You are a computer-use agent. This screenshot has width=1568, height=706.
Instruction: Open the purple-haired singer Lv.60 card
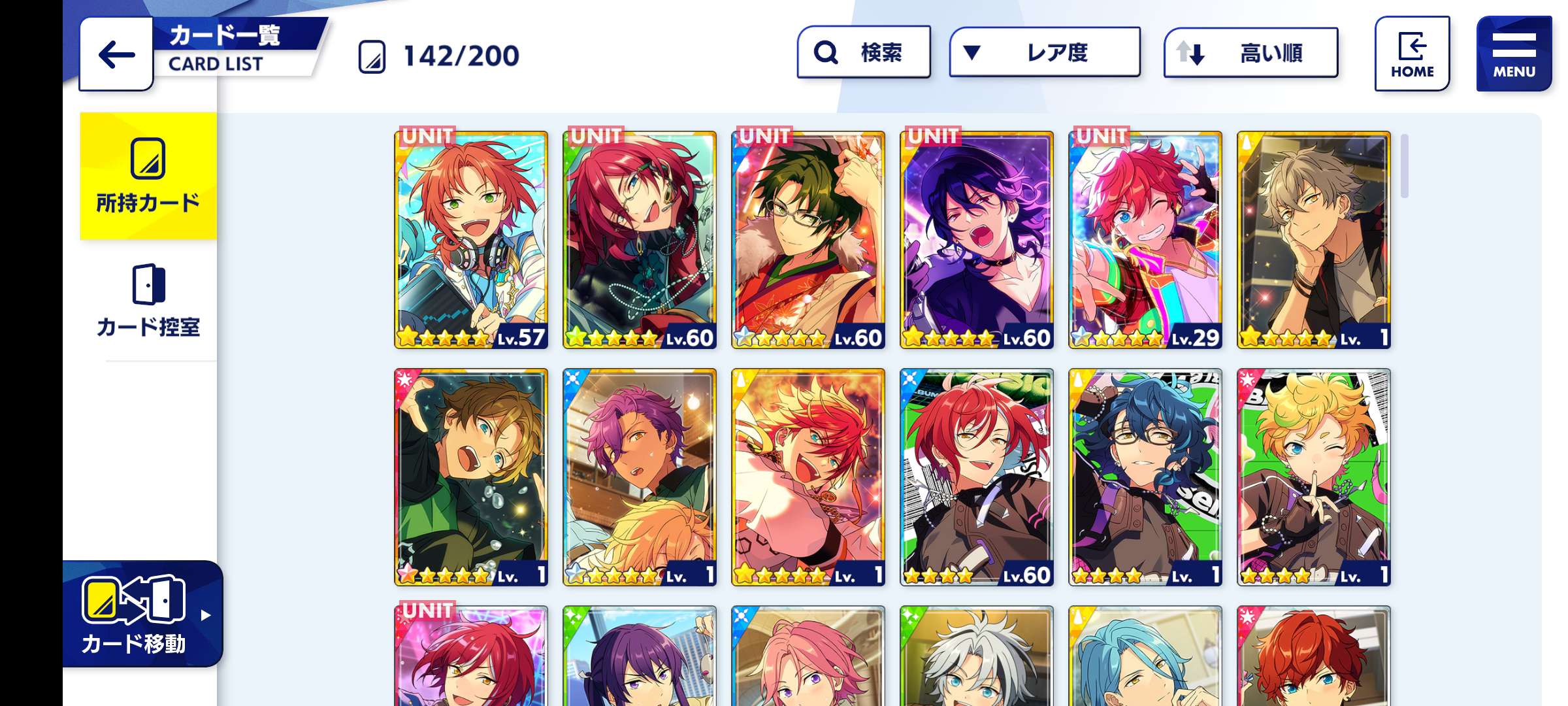click(977, 239)
